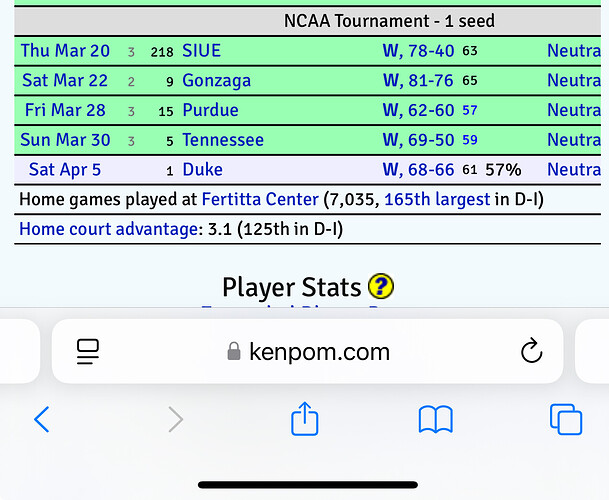View the W, 81-76 Gonzaga box score
The width and height of the screenshot is (609, 500).
click(418, 81)
